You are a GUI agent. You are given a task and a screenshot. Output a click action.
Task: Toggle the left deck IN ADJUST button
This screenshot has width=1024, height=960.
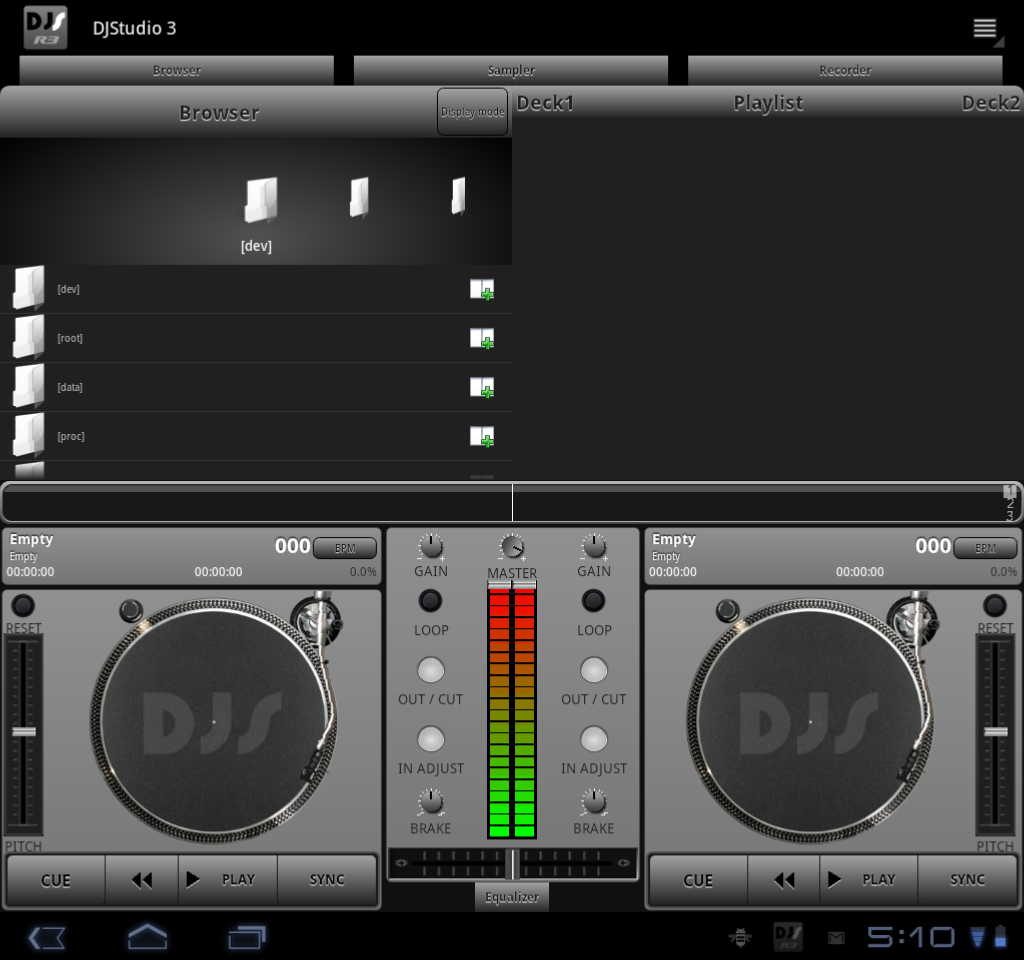point(430,739)
